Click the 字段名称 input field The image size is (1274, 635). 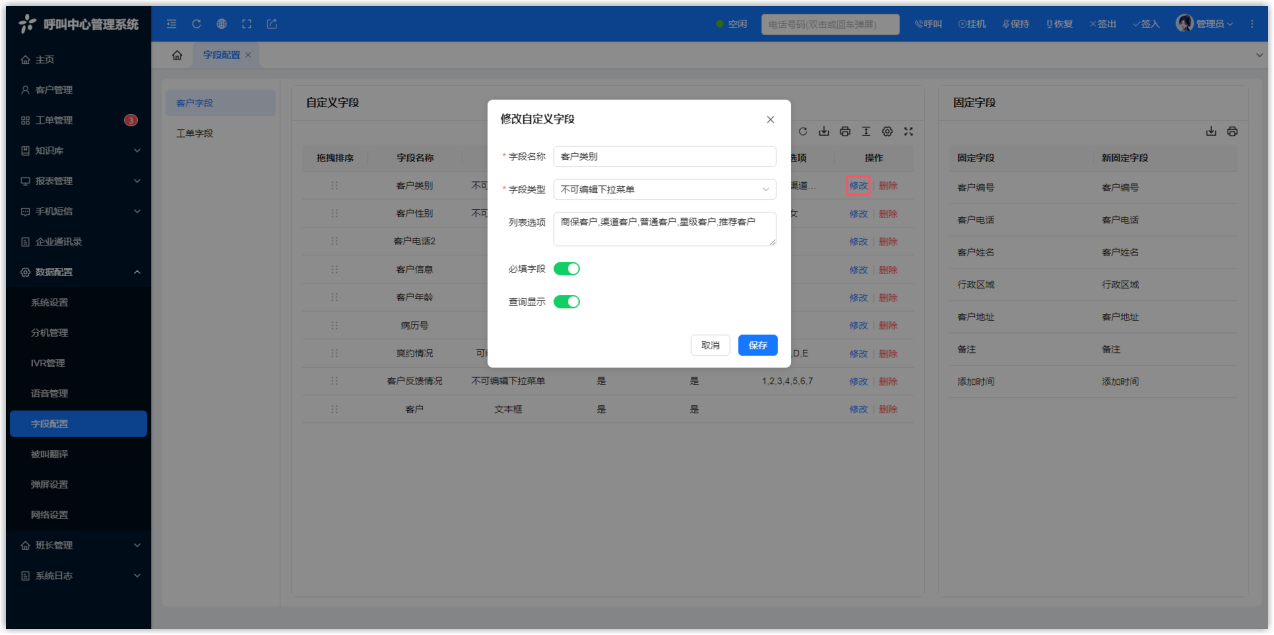(x=664, y=156)
